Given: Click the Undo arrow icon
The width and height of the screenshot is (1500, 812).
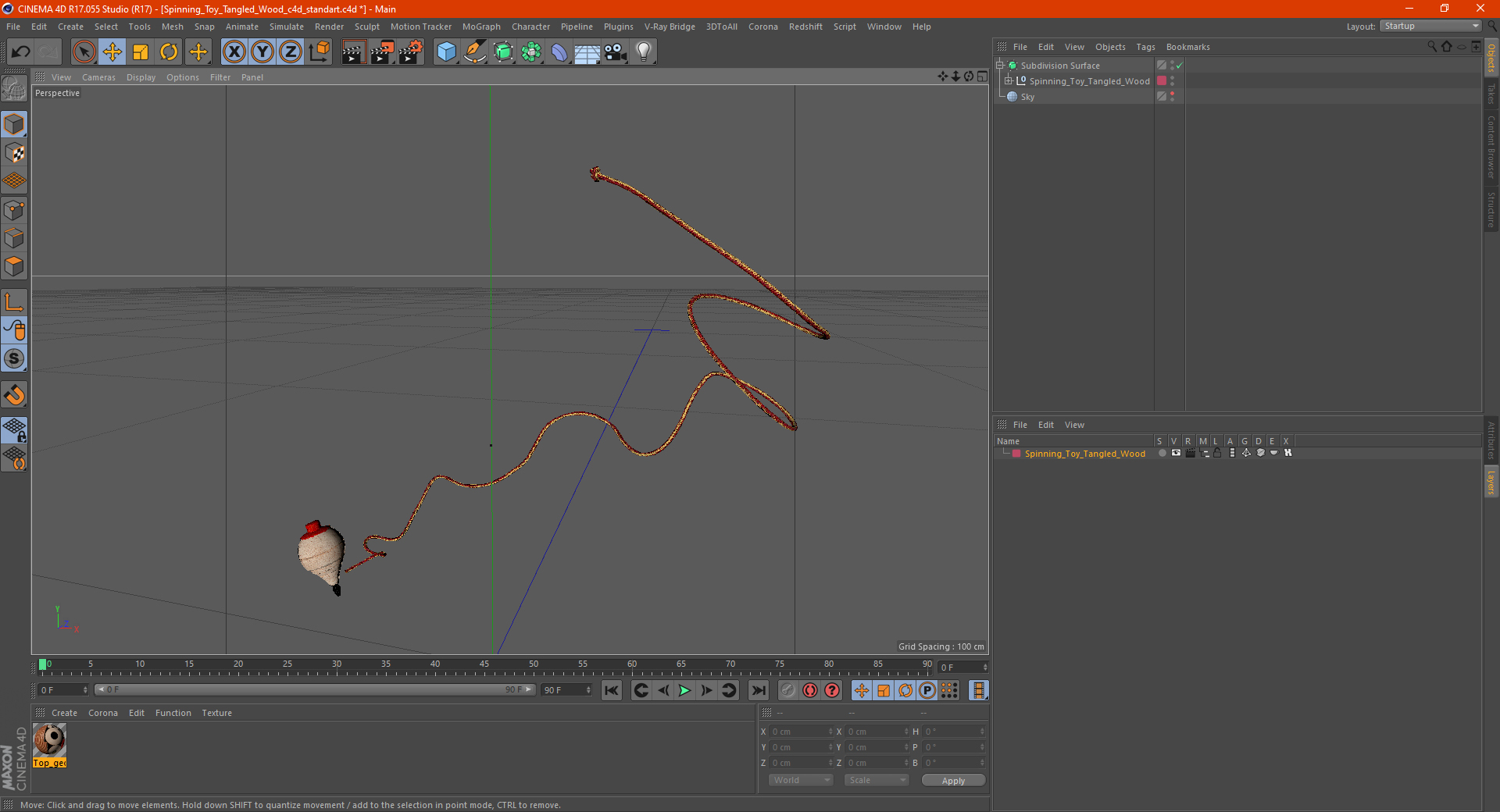Looking at the screenshot, I should point(20,52).
